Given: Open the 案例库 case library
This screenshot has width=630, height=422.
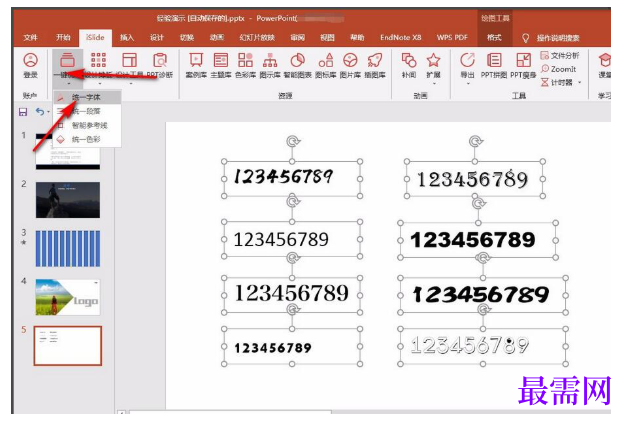Looking at the screenshot, I should coord(196,65).
